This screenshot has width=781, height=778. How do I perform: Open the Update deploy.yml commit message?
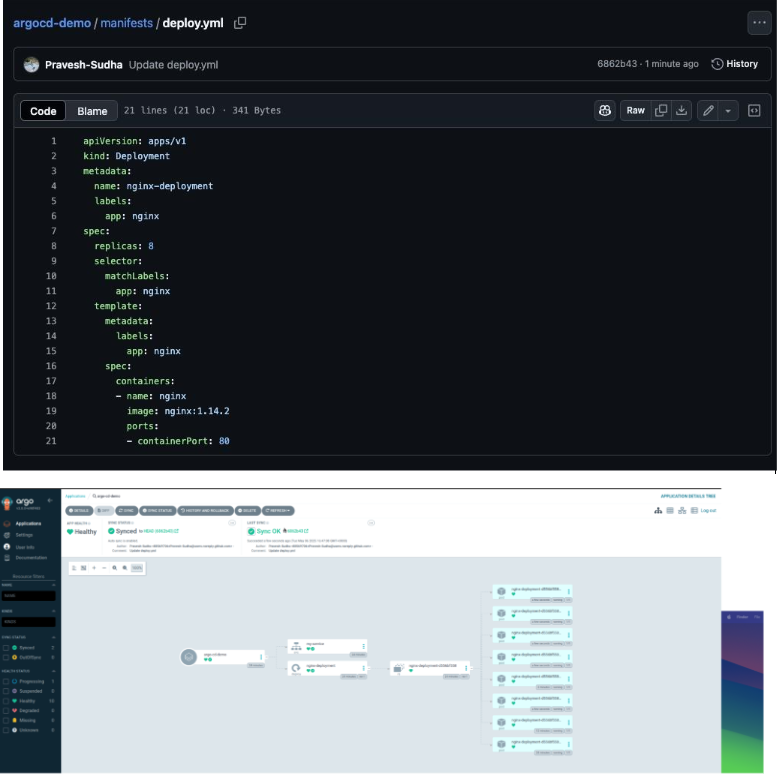(x=173, y=65)
